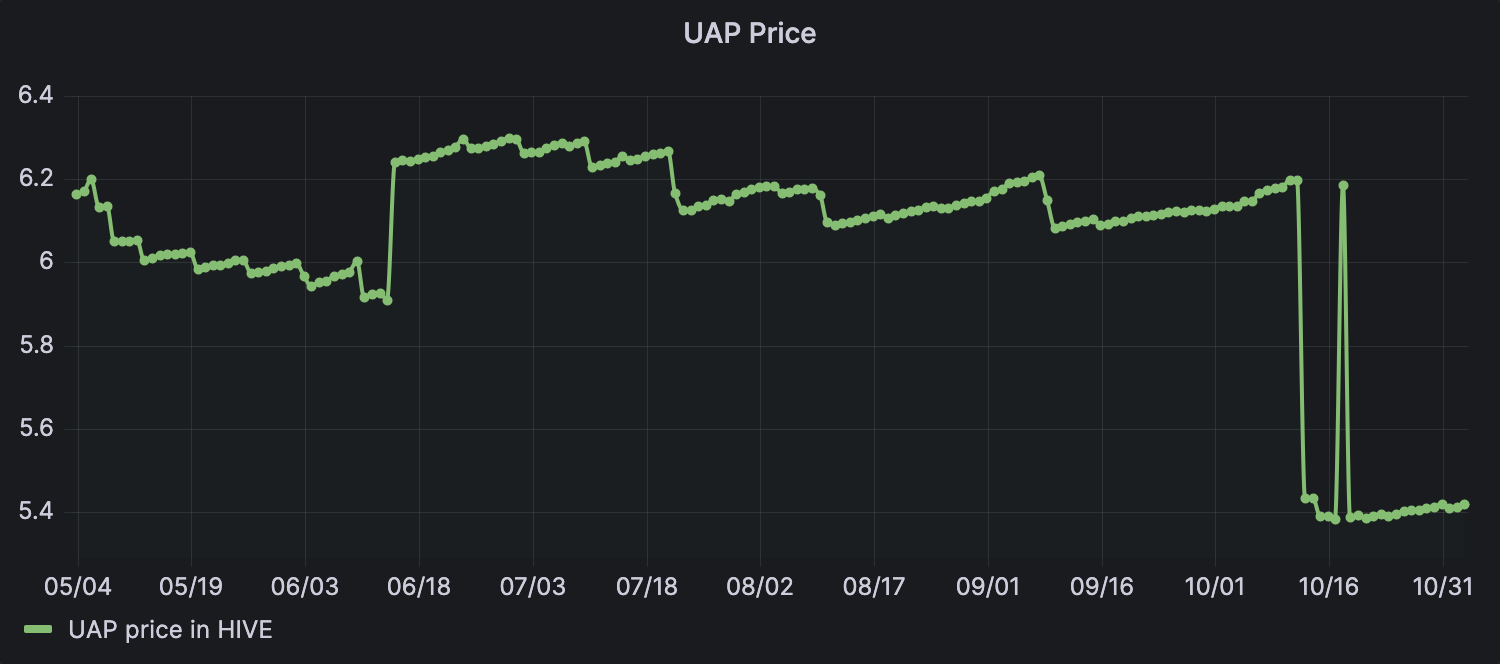Click the first data point on the line

(76, 194)
